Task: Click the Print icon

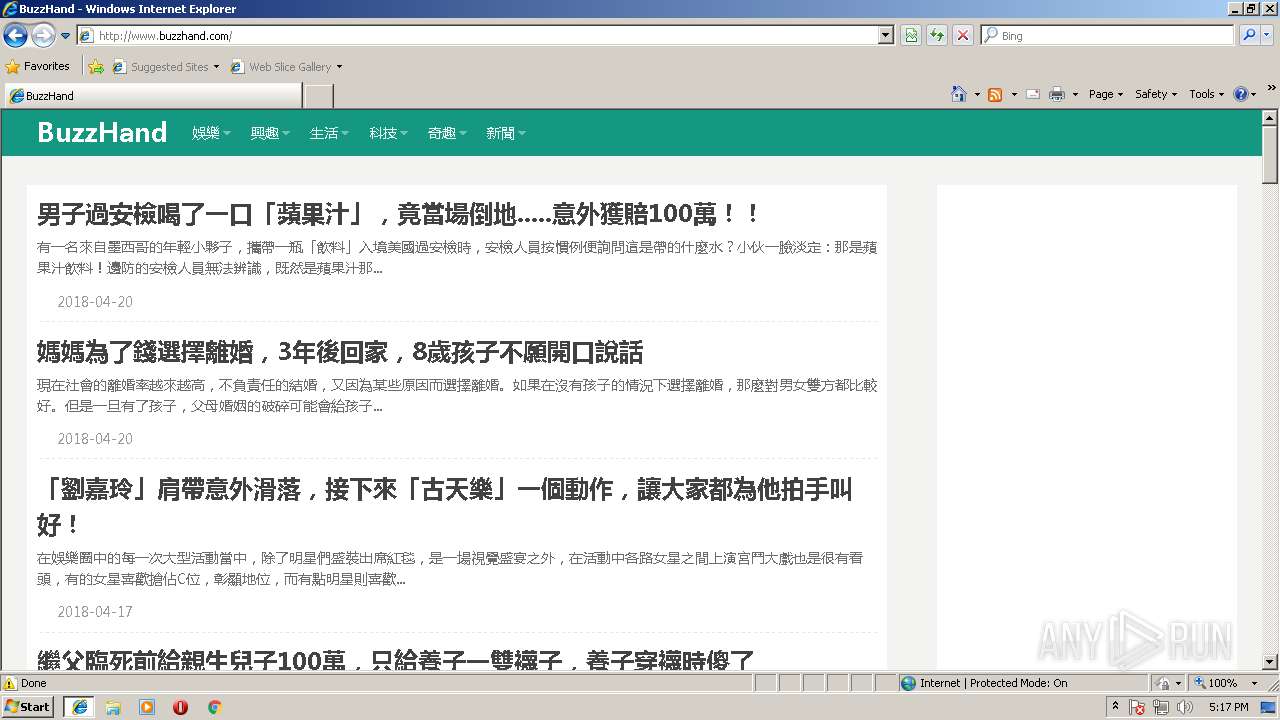Action: click(1057, 94)
